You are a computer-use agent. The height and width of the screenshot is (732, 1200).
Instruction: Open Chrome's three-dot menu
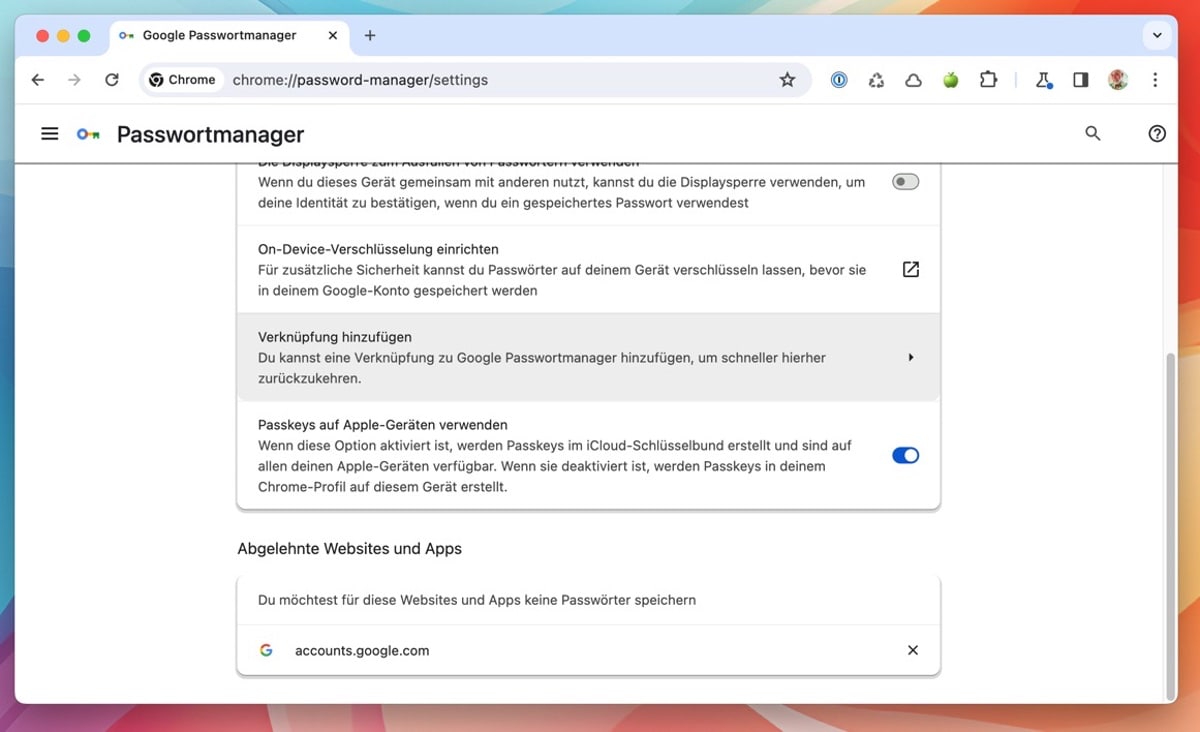(1155, 80)
